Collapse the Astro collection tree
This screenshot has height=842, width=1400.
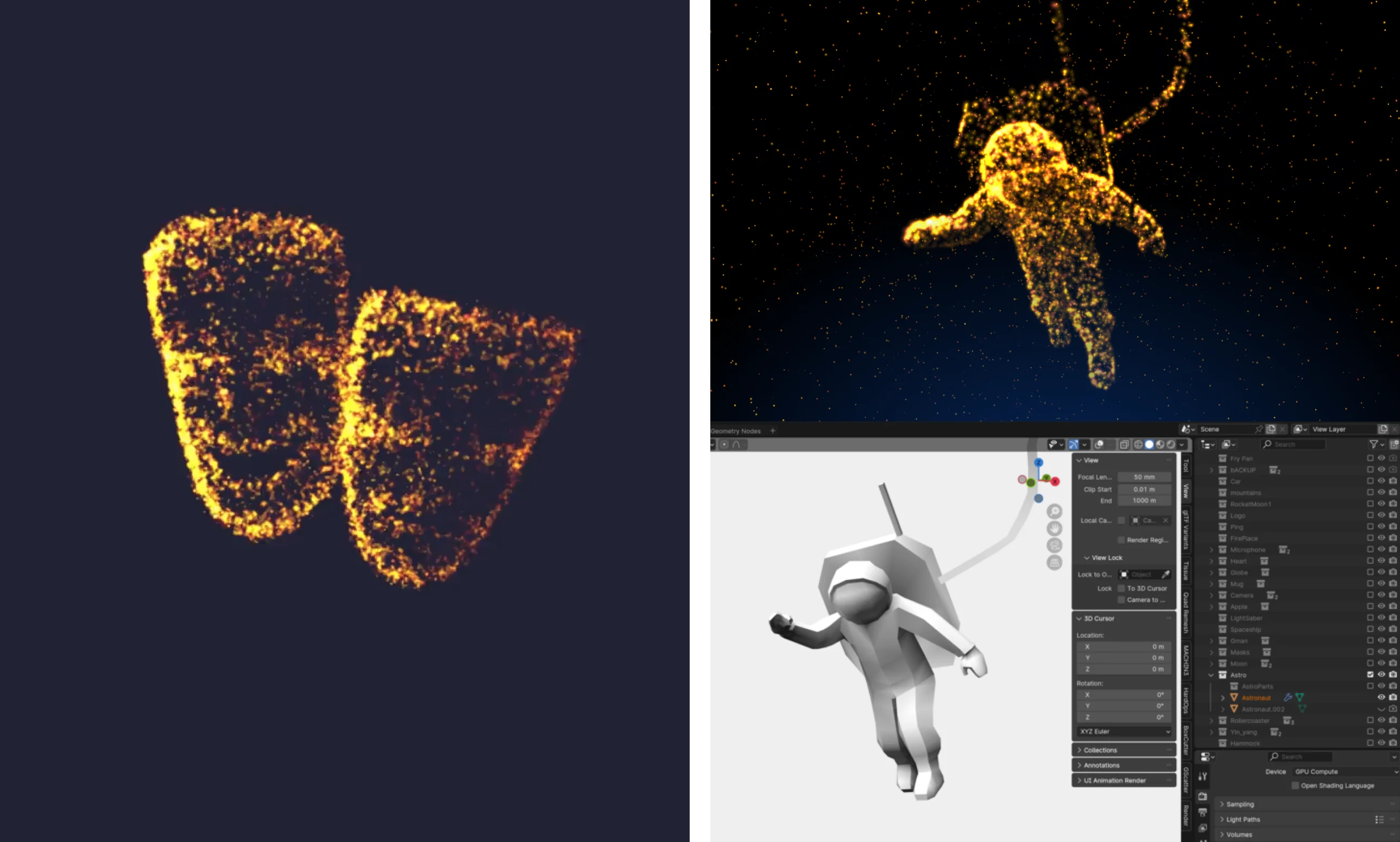click(1210, 675)
